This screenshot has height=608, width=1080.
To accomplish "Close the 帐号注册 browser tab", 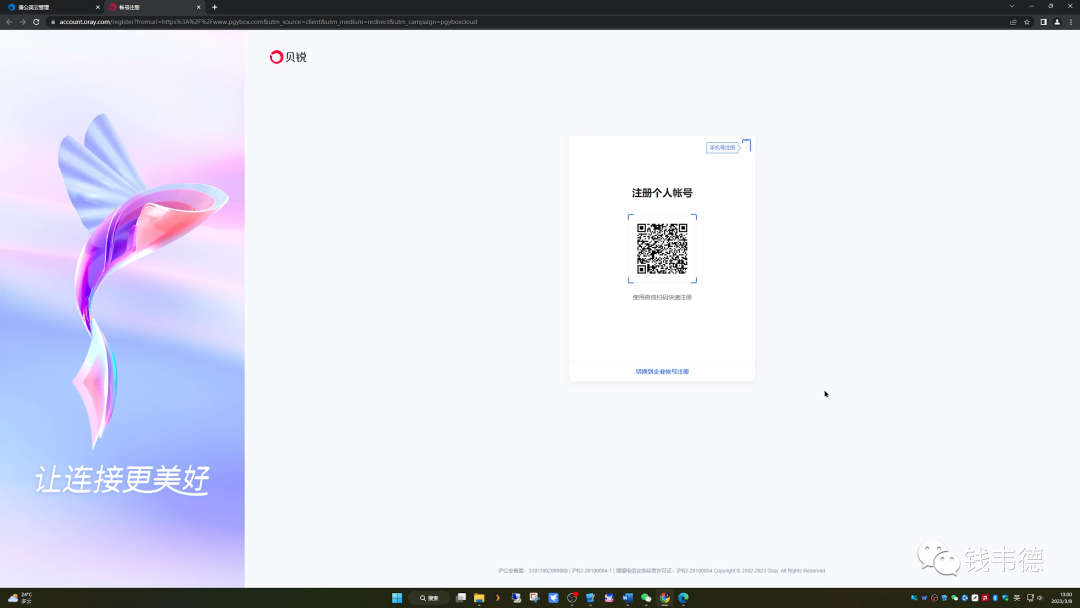I will (x=198, y=7).
